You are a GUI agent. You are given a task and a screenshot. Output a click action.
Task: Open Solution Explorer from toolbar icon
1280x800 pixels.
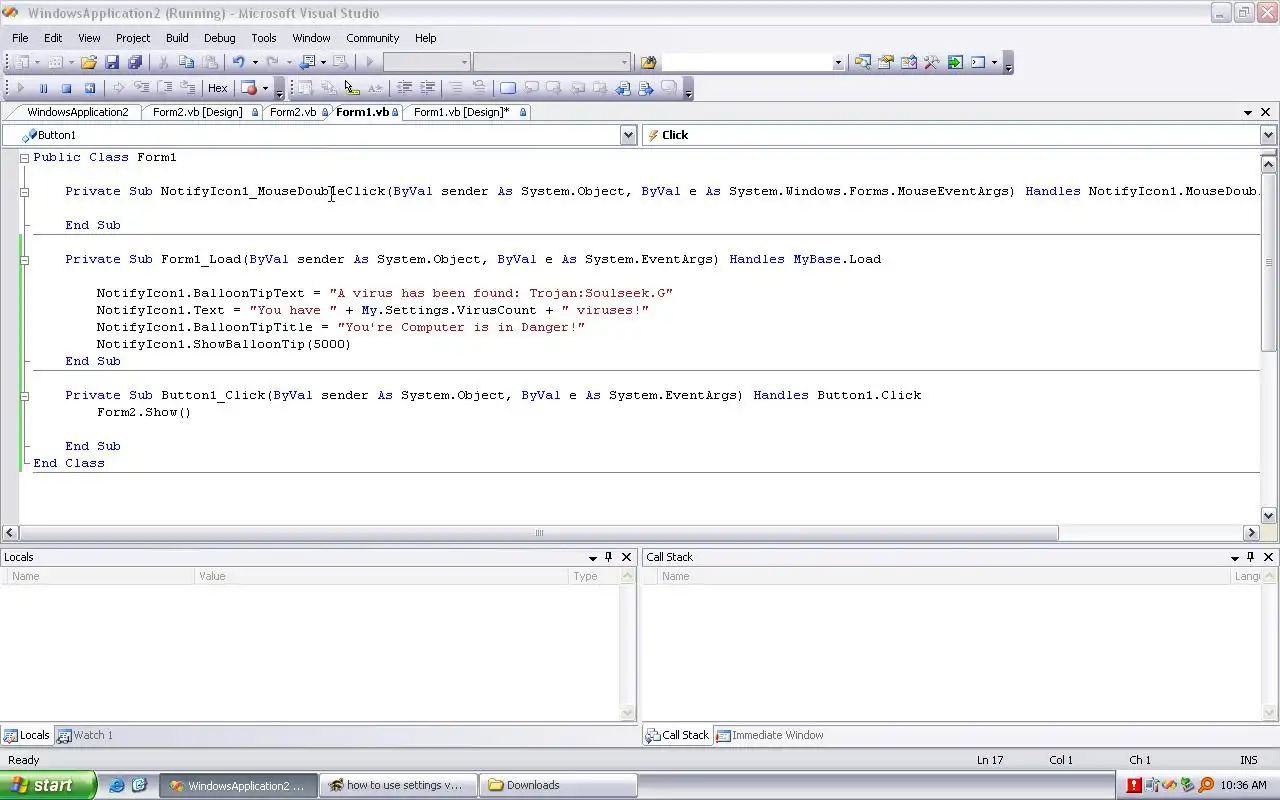863,62
